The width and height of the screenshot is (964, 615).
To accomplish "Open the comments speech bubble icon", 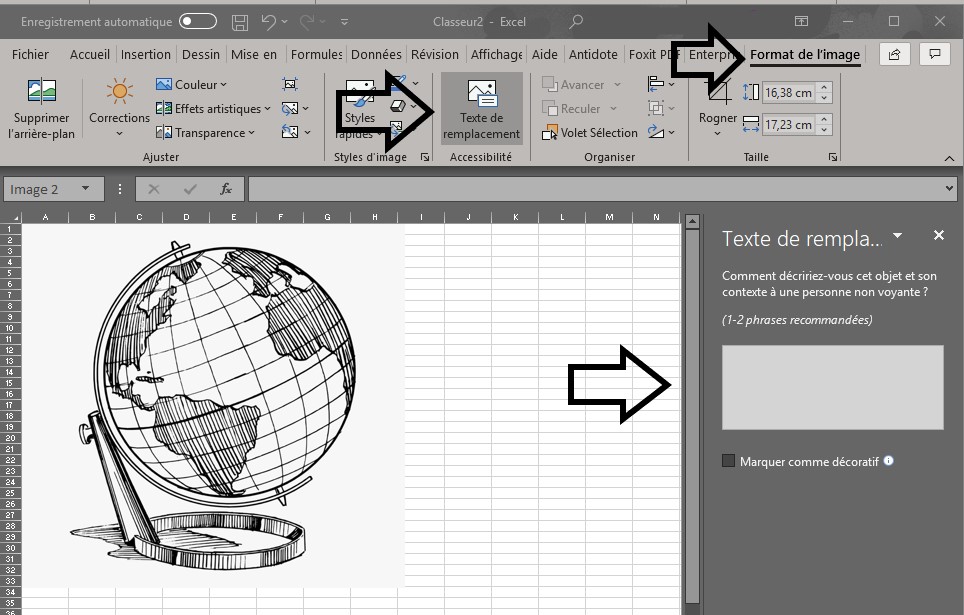I will (x=935, y=54).
